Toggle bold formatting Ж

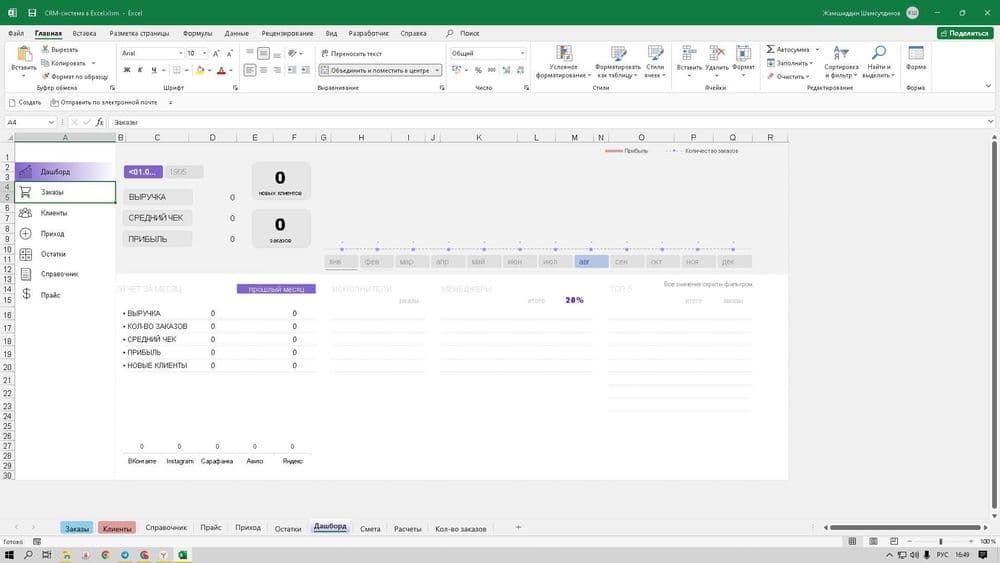(x=127, y=70)
